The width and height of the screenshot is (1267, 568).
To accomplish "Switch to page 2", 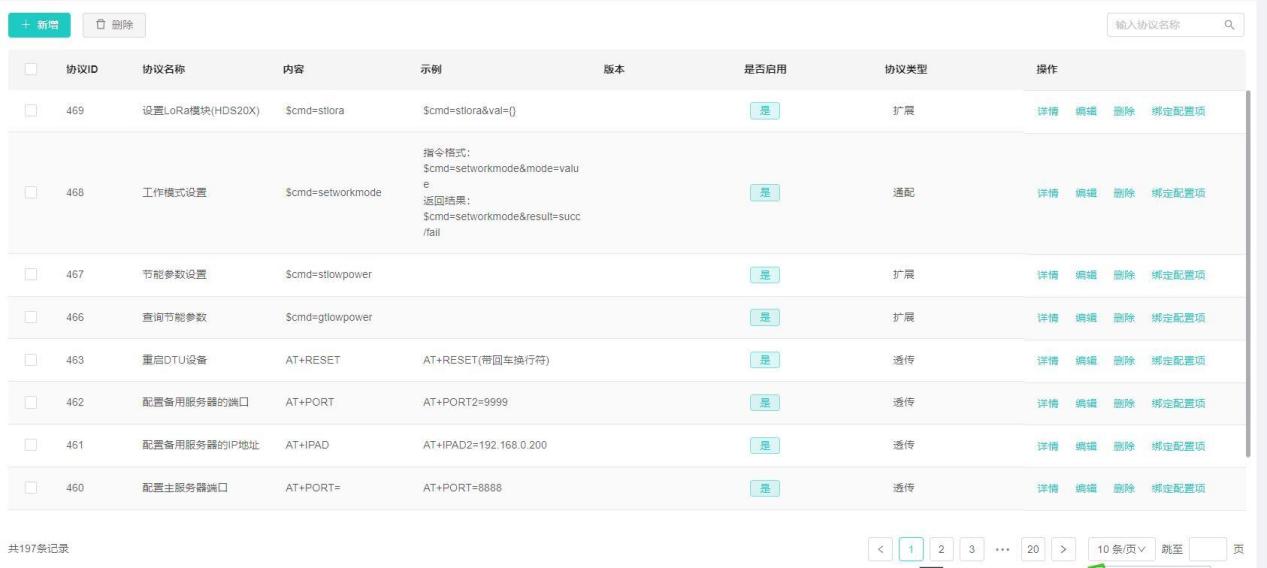I will pos(942,549).
